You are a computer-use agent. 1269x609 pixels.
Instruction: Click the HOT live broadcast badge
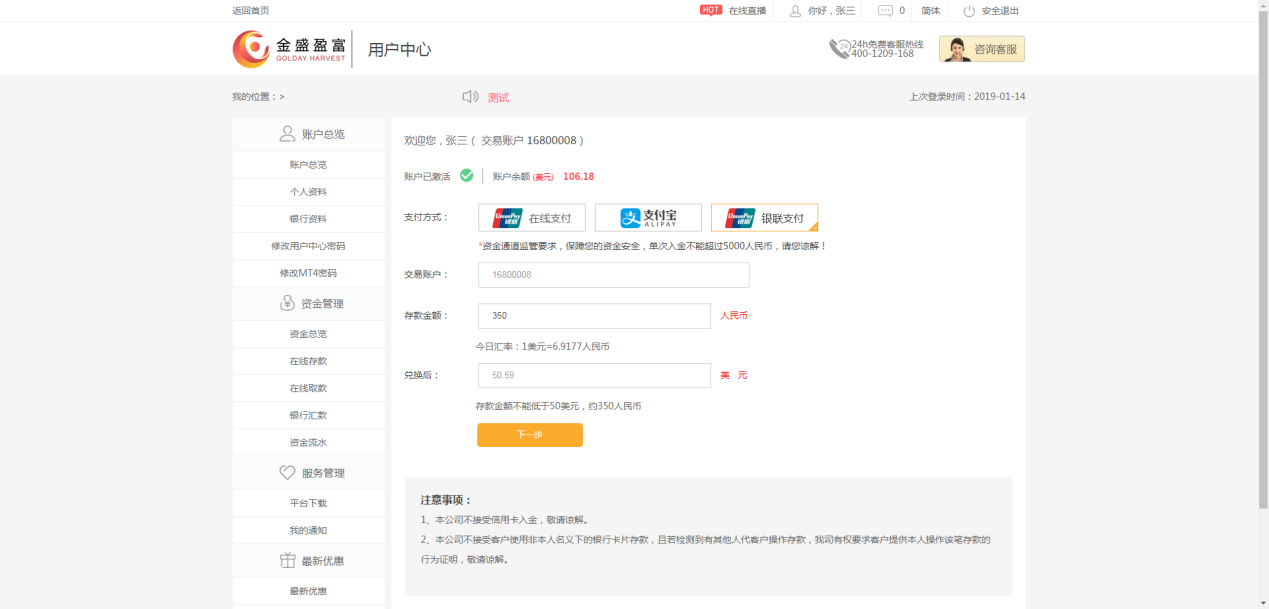click(711, 10)
